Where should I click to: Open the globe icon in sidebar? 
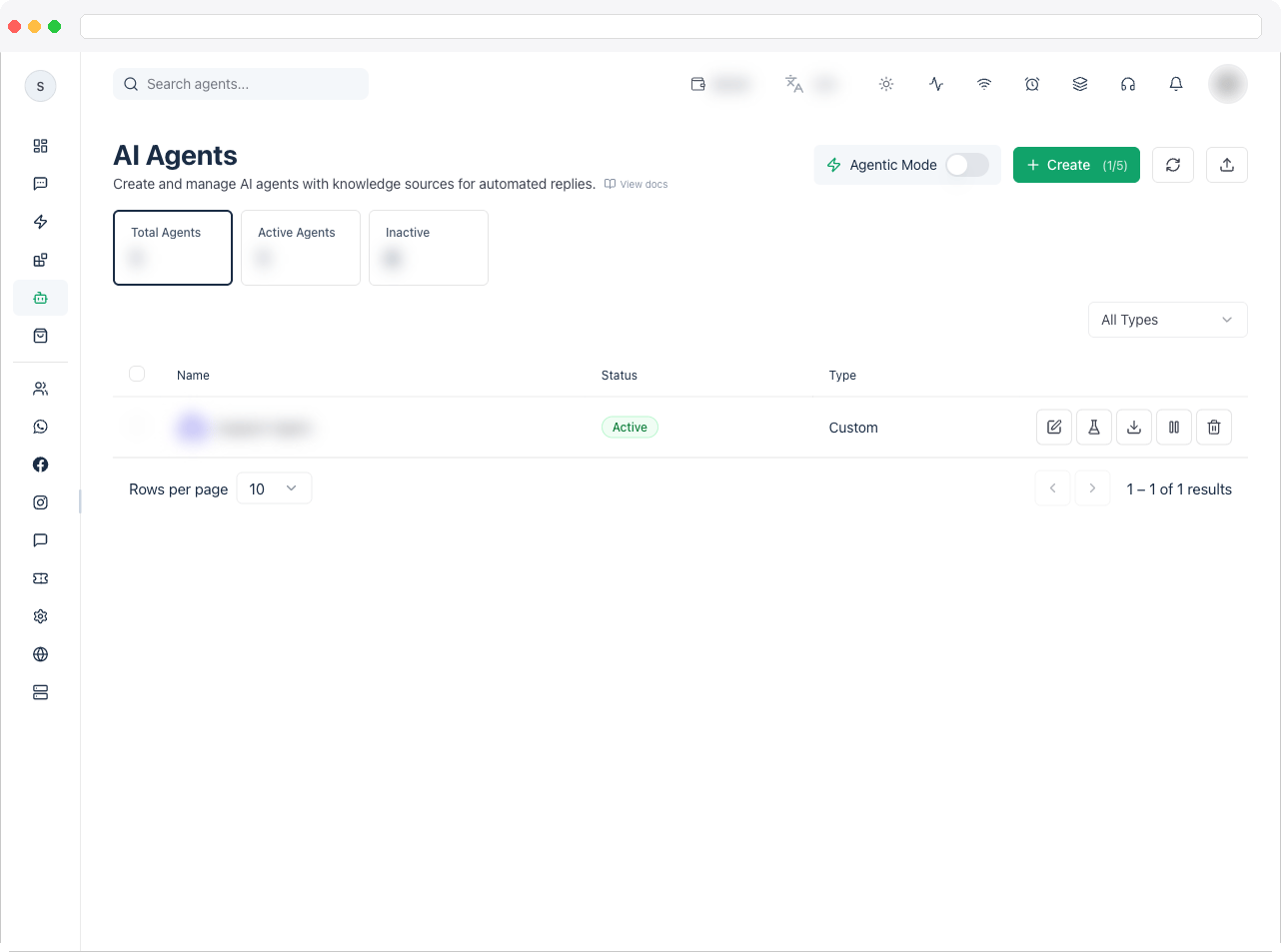click(x=40, y=654)
